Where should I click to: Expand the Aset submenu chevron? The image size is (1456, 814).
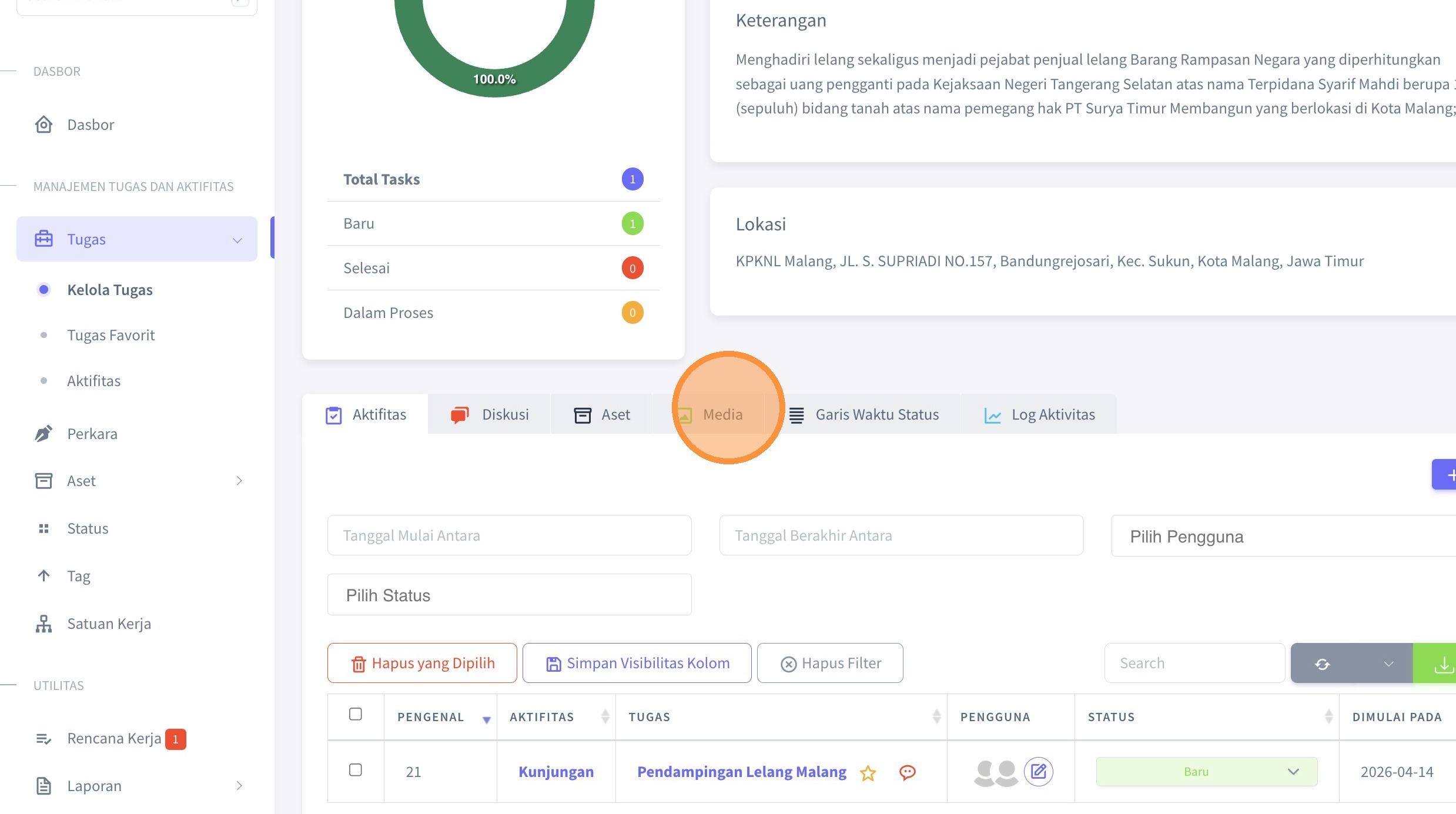click(239, 481)
